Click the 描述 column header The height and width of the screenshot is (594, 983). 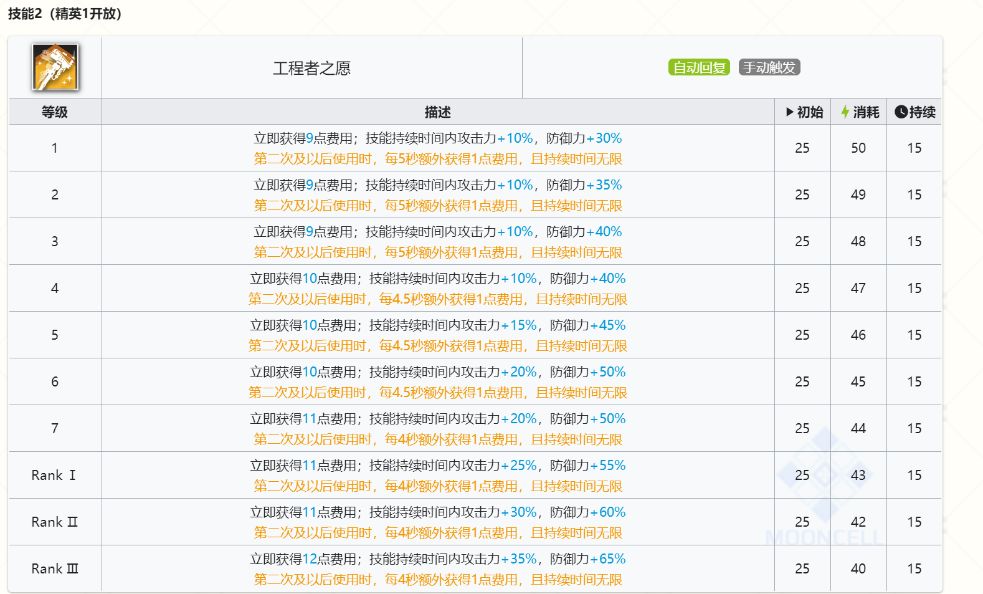pyautogui.click(x=438, y=112)
